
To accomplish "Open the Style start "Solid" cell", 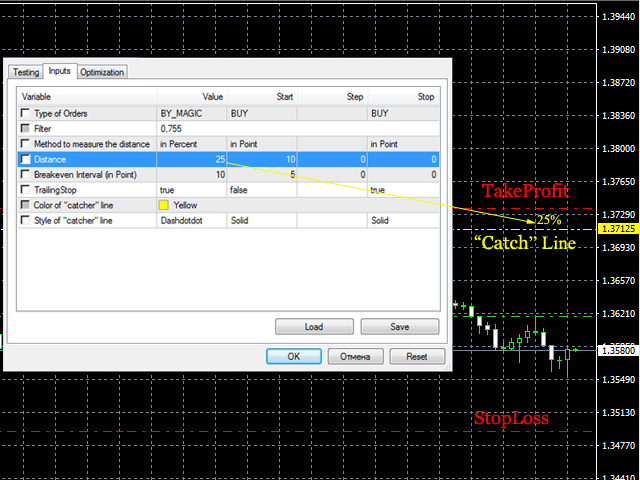I will coord(262,220).
